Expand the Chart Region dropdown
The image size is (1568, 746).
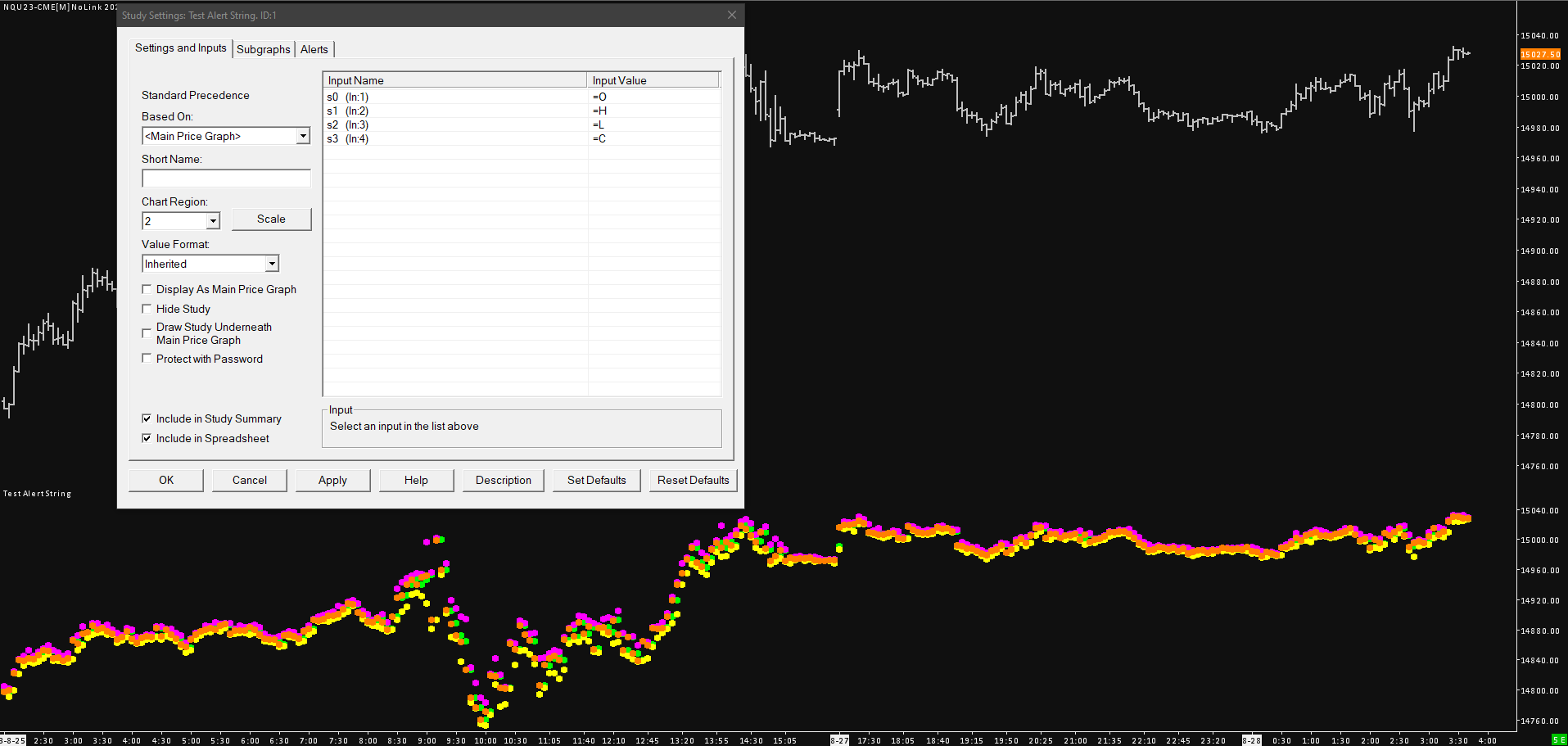click(x=213, y=221)
